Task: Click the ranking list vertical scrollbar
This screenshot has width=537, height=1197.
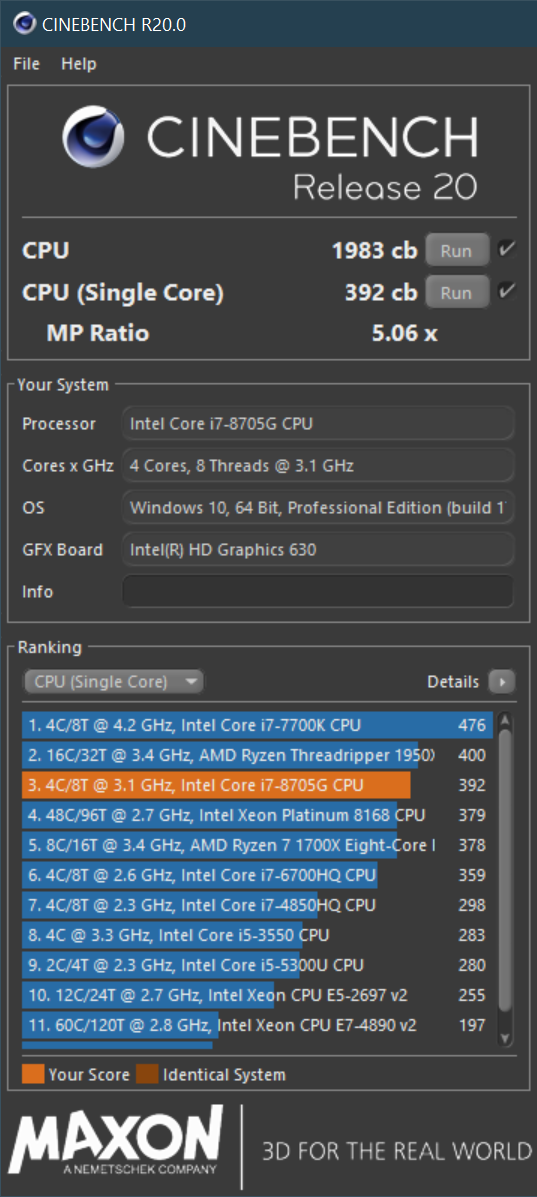Action: click(504, 879)
